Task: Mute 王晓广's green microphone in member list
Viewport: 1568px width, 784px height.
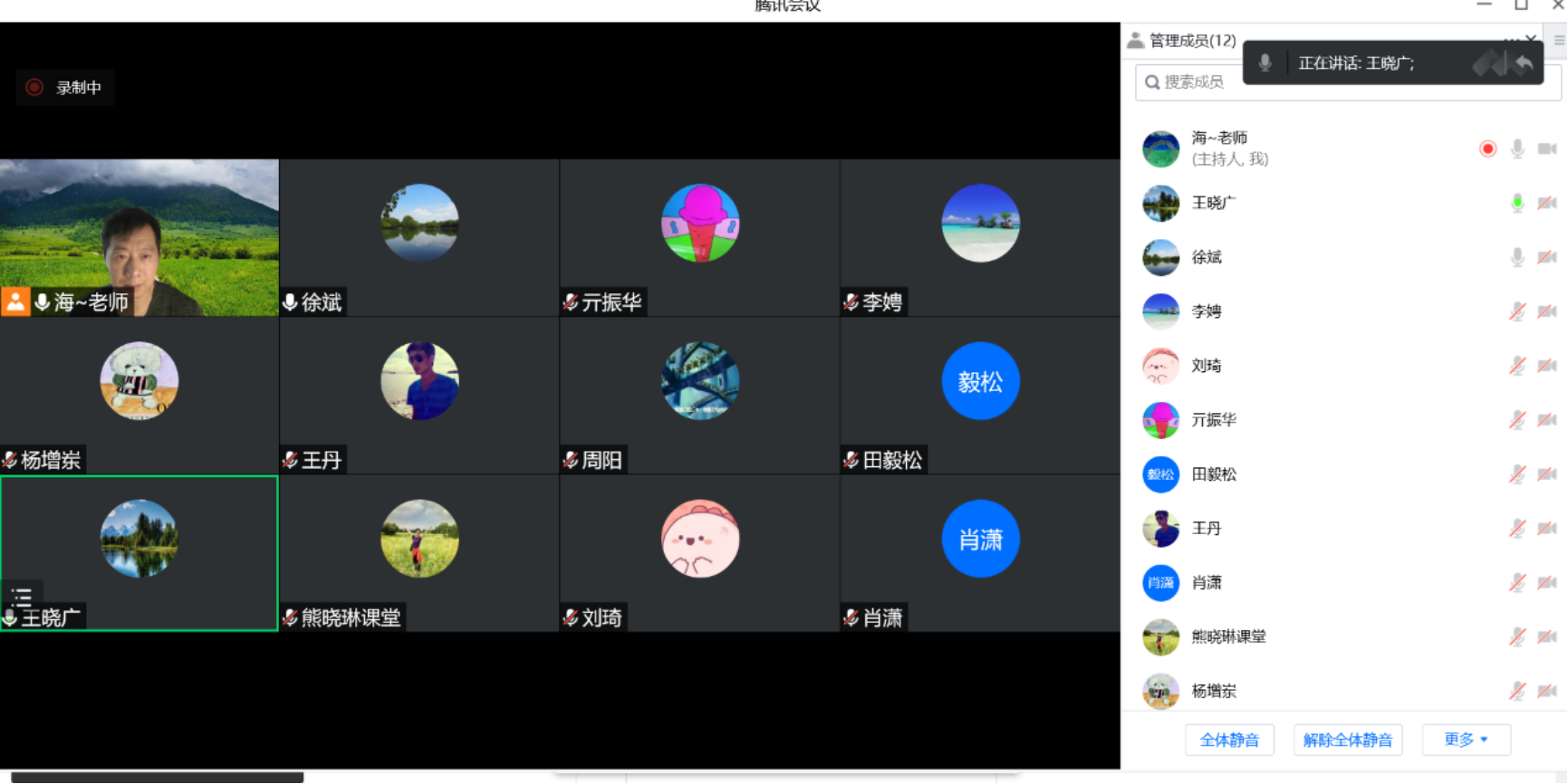Action: (1517, 203)
